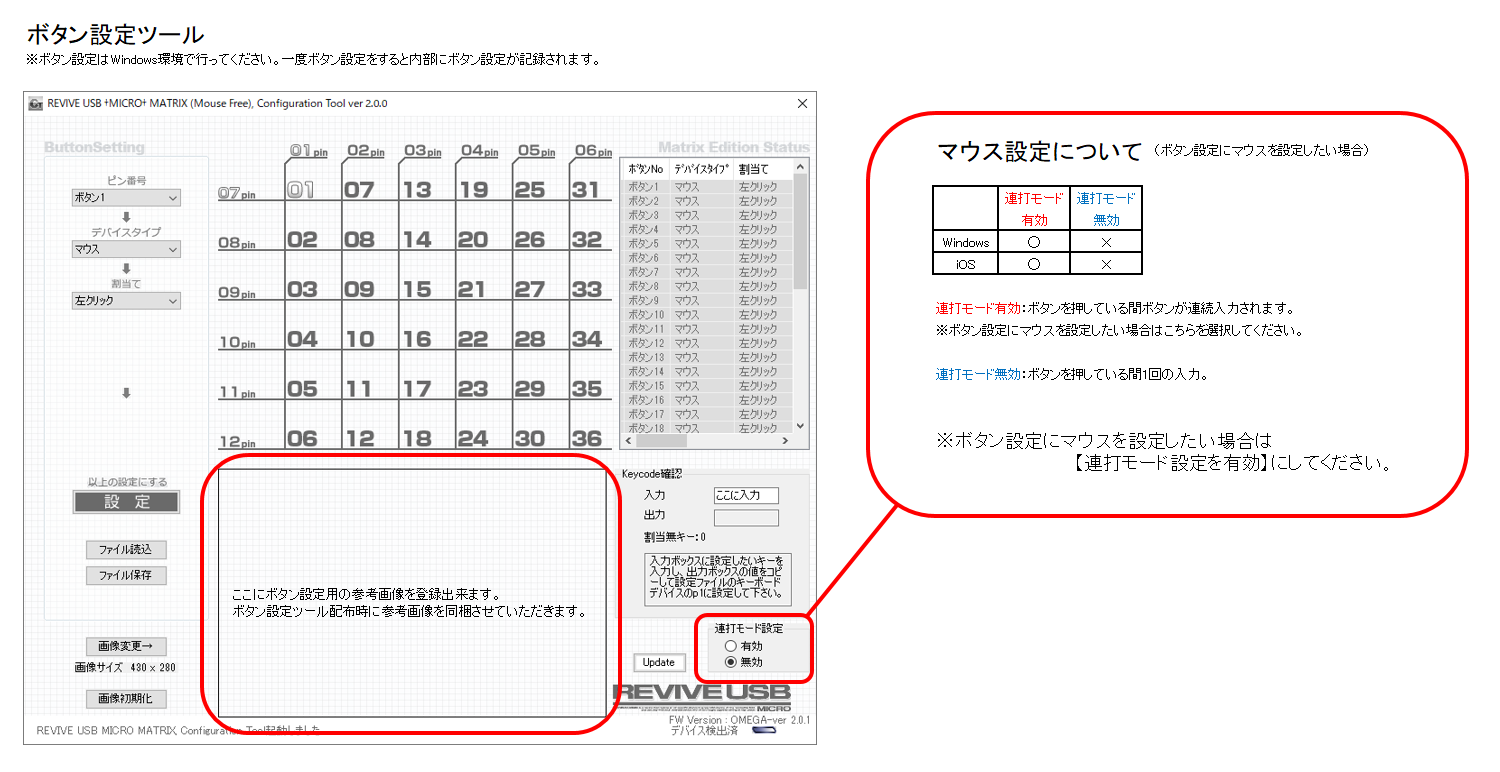
Task: Click the Update button
Action: [x=658, y=662]
